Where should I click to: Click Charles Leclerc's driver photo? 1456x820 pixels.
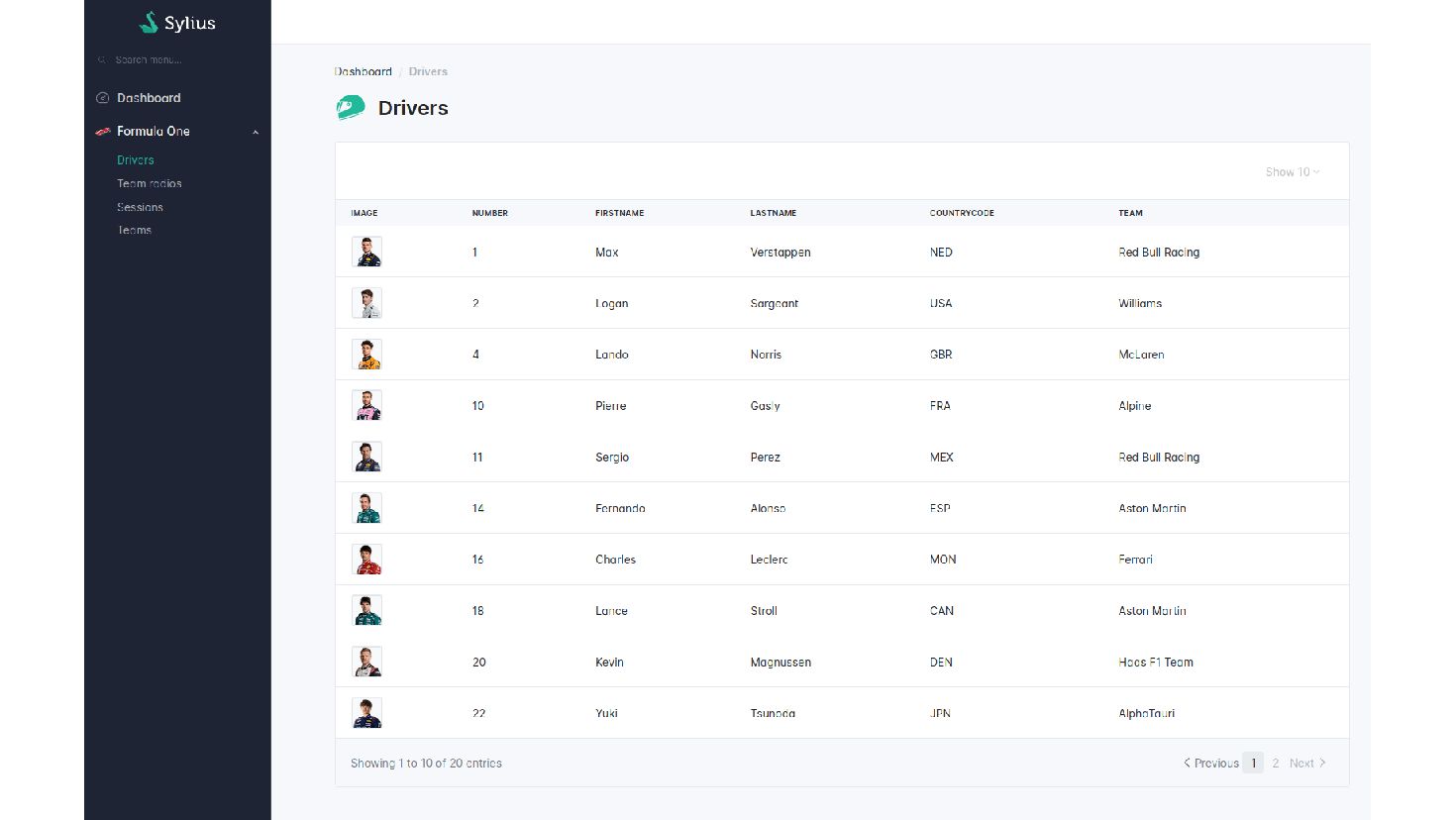[x=366, y=560]
